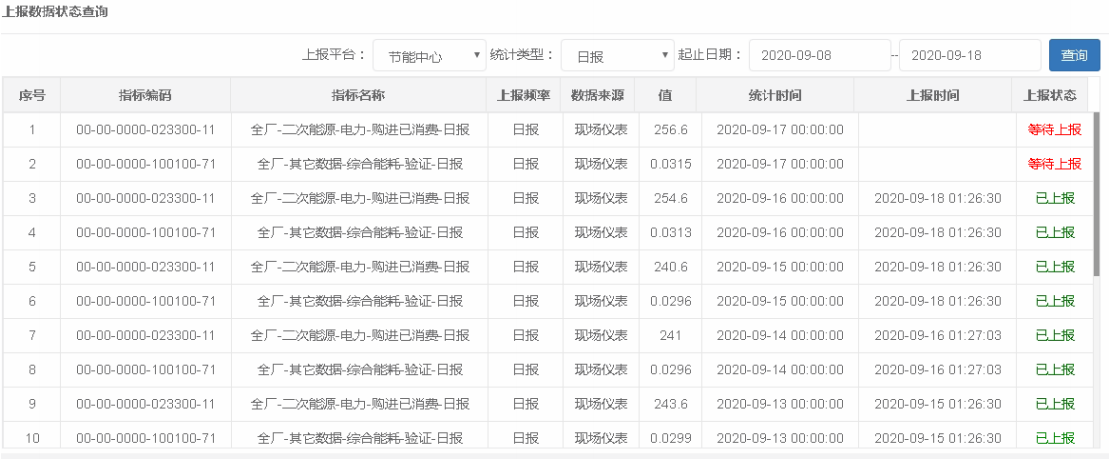Click the 值 column header
1114x461 pixels.
pos(665,95)
